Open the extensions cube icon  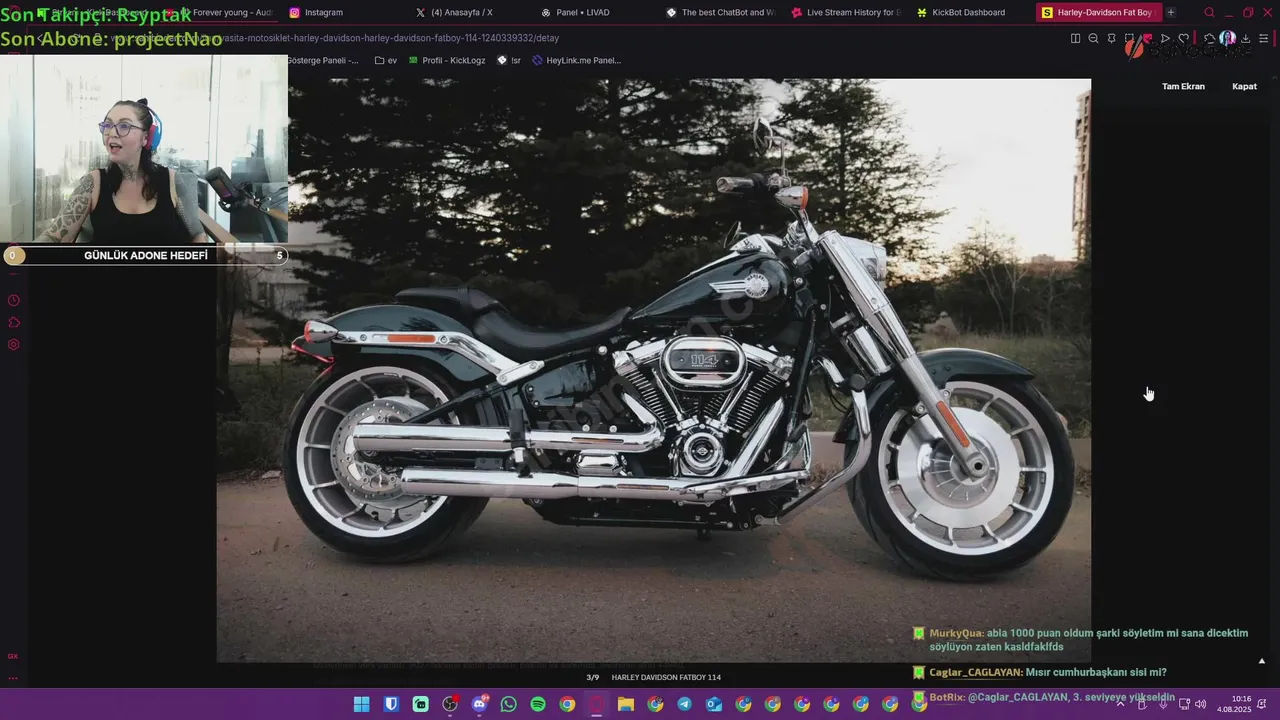(x=1209, y=38)
